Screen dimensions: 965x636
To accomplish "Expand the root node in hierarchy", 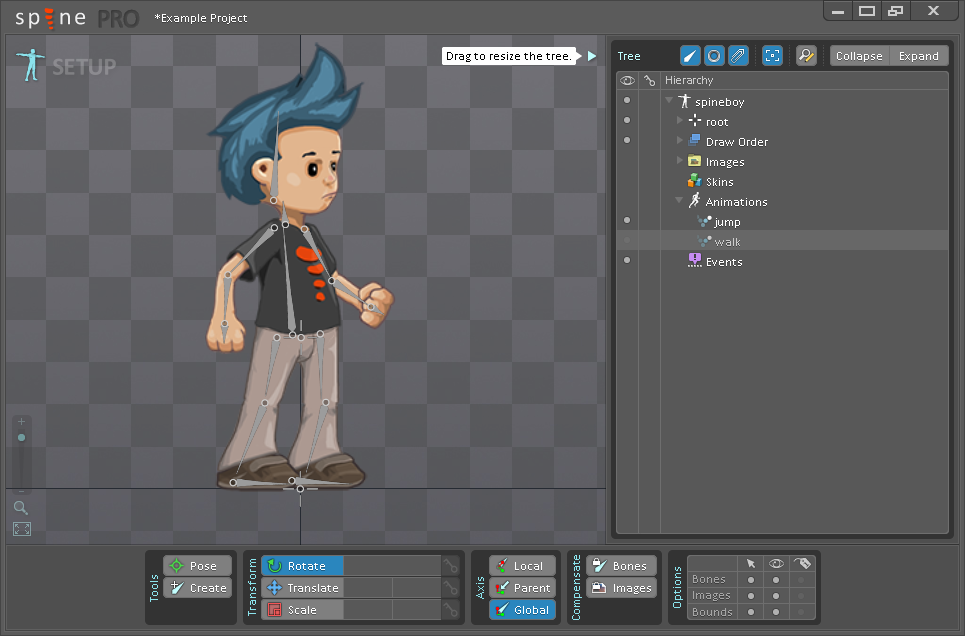I will coord(680,121).
